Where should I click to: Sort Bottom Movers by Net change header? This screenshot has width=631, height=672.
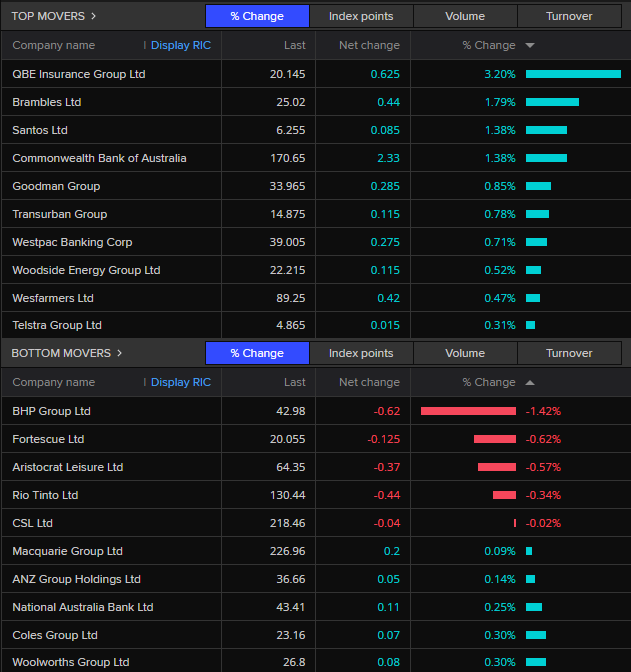369,382
